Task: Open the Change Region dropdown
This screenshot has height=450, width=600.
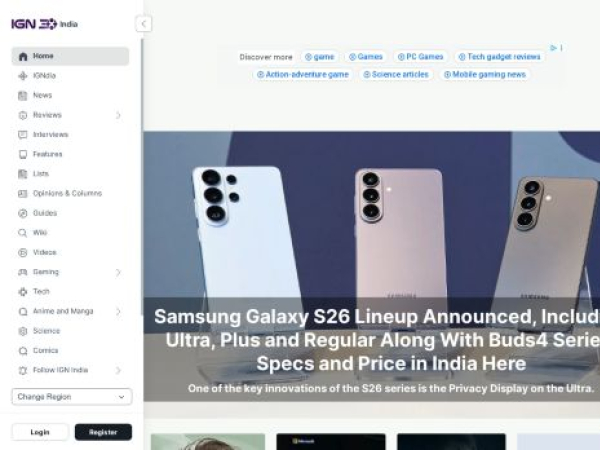Action: coord(72,397)
